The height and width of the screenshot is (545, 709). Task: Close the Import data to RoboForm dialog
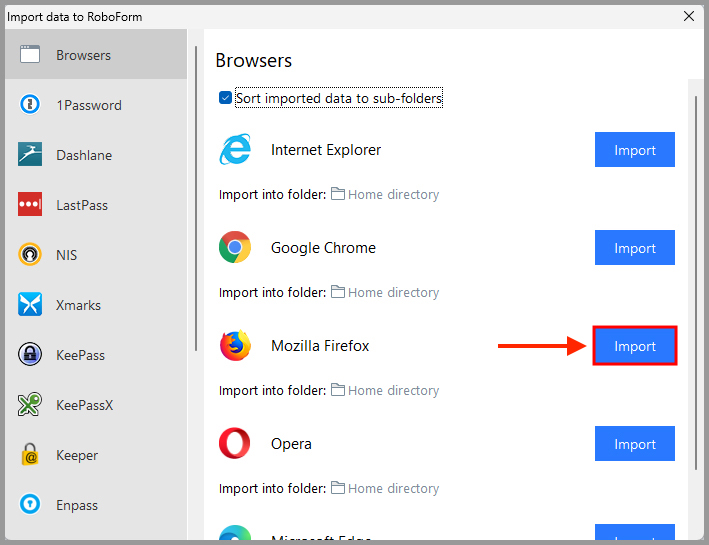[x=688, y=15]
